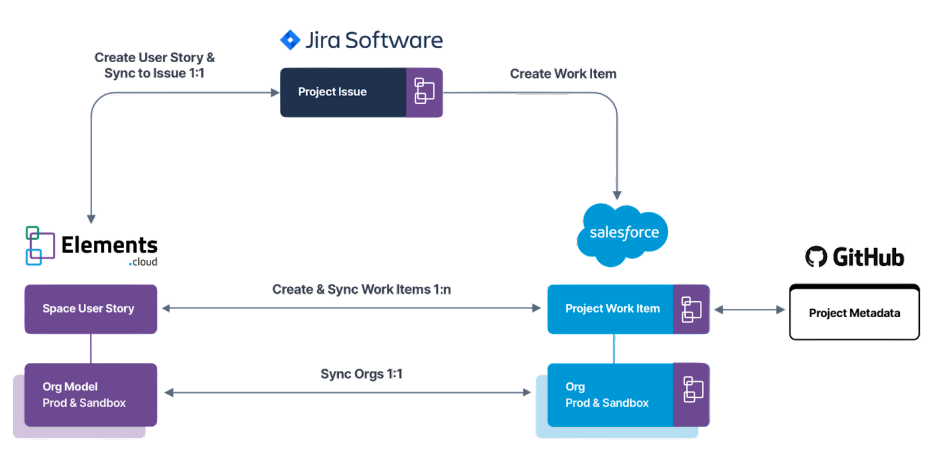Click the diagram icon in Salesforce Org box
Viewport: 942px width, 471px height.
[691, 388]
